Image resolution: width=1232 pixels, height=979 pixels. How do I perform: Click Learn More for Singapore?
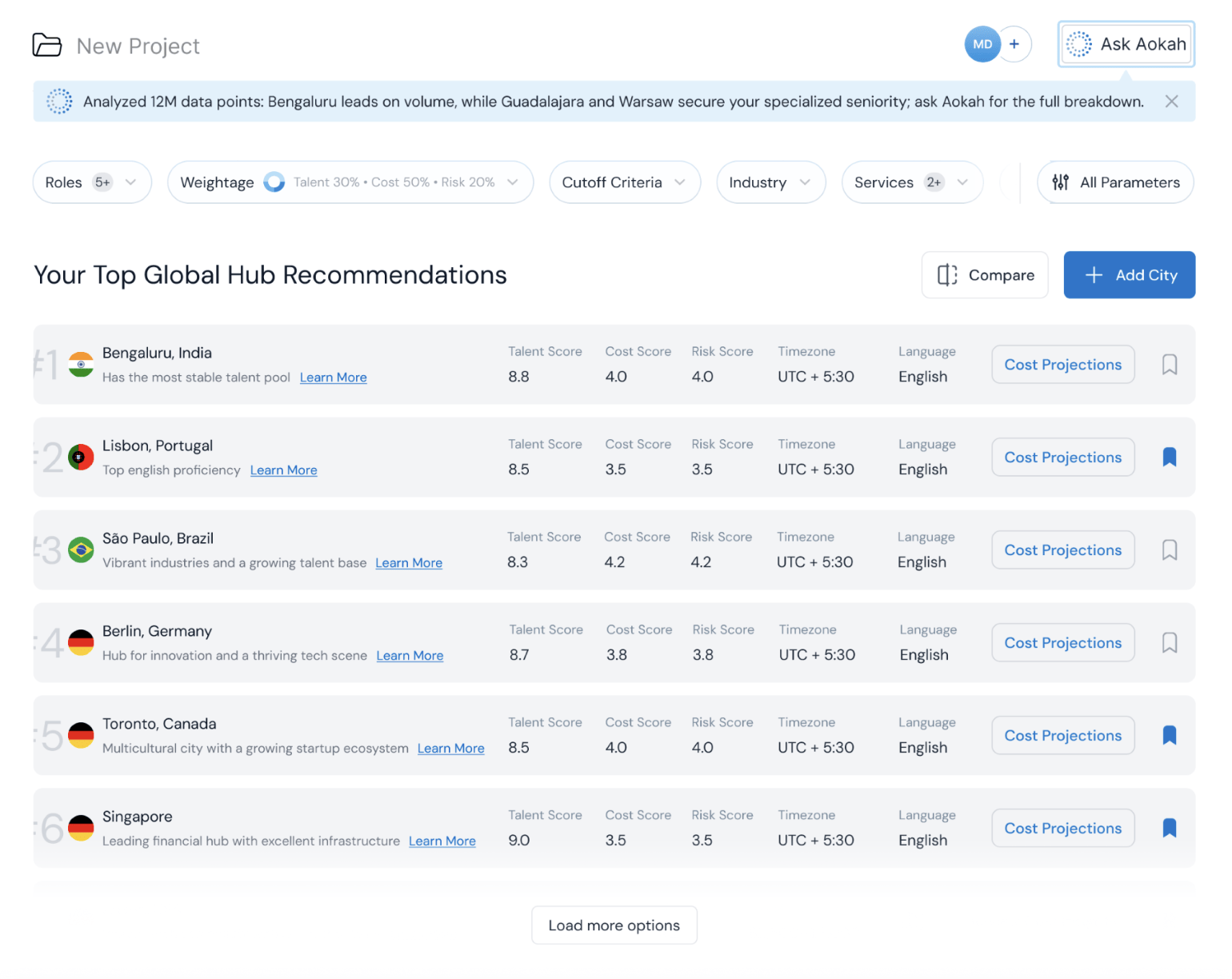pyautogui.click(x=442, y=841)
